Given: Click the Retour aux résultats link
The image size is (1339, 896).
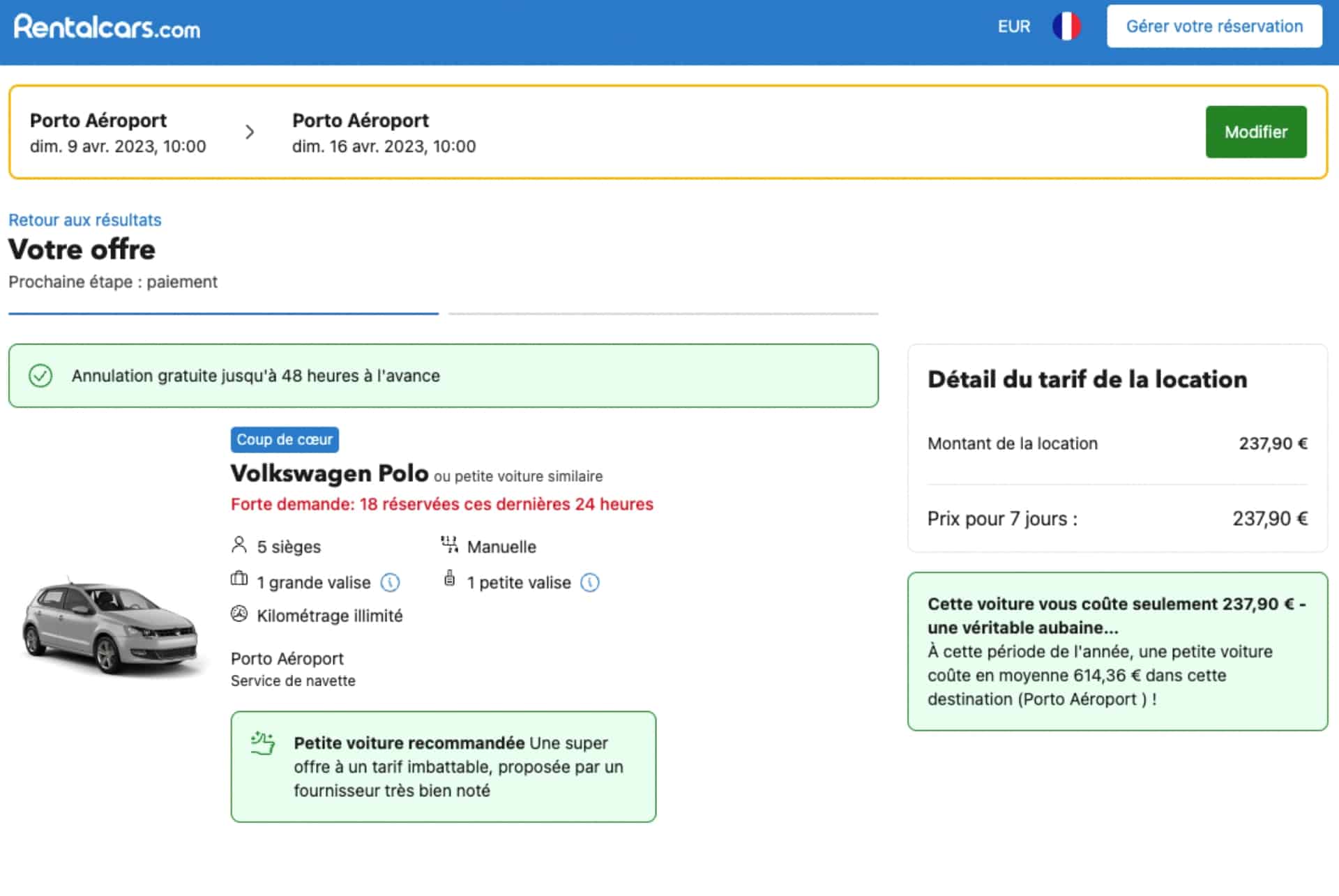Looking at the screenshot, I should [84, 220].
